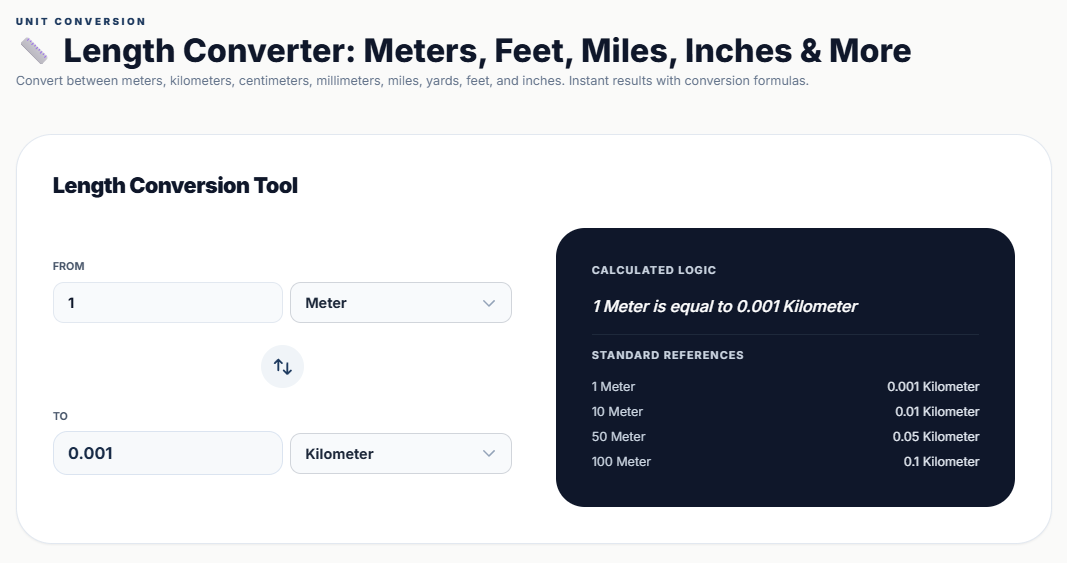Click the '100 Meter' reference row label
The height and width of the screenshot is (563, 1067).
pyautogui.click(x=621, y=462)
